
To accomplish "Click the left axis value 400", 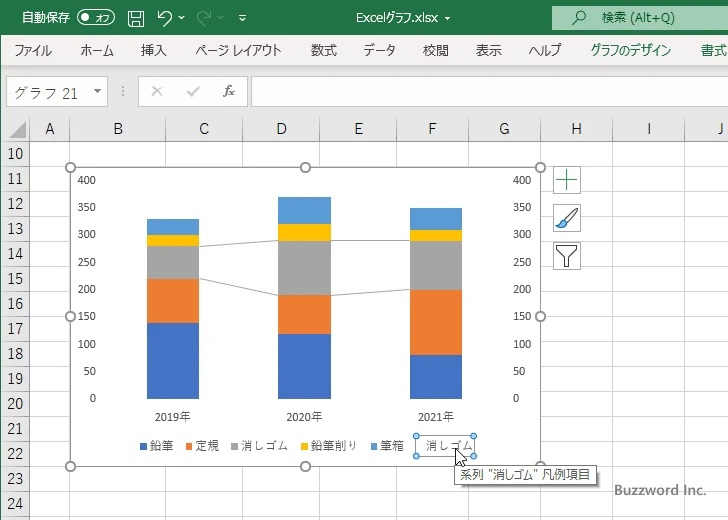I will [86, 180].
